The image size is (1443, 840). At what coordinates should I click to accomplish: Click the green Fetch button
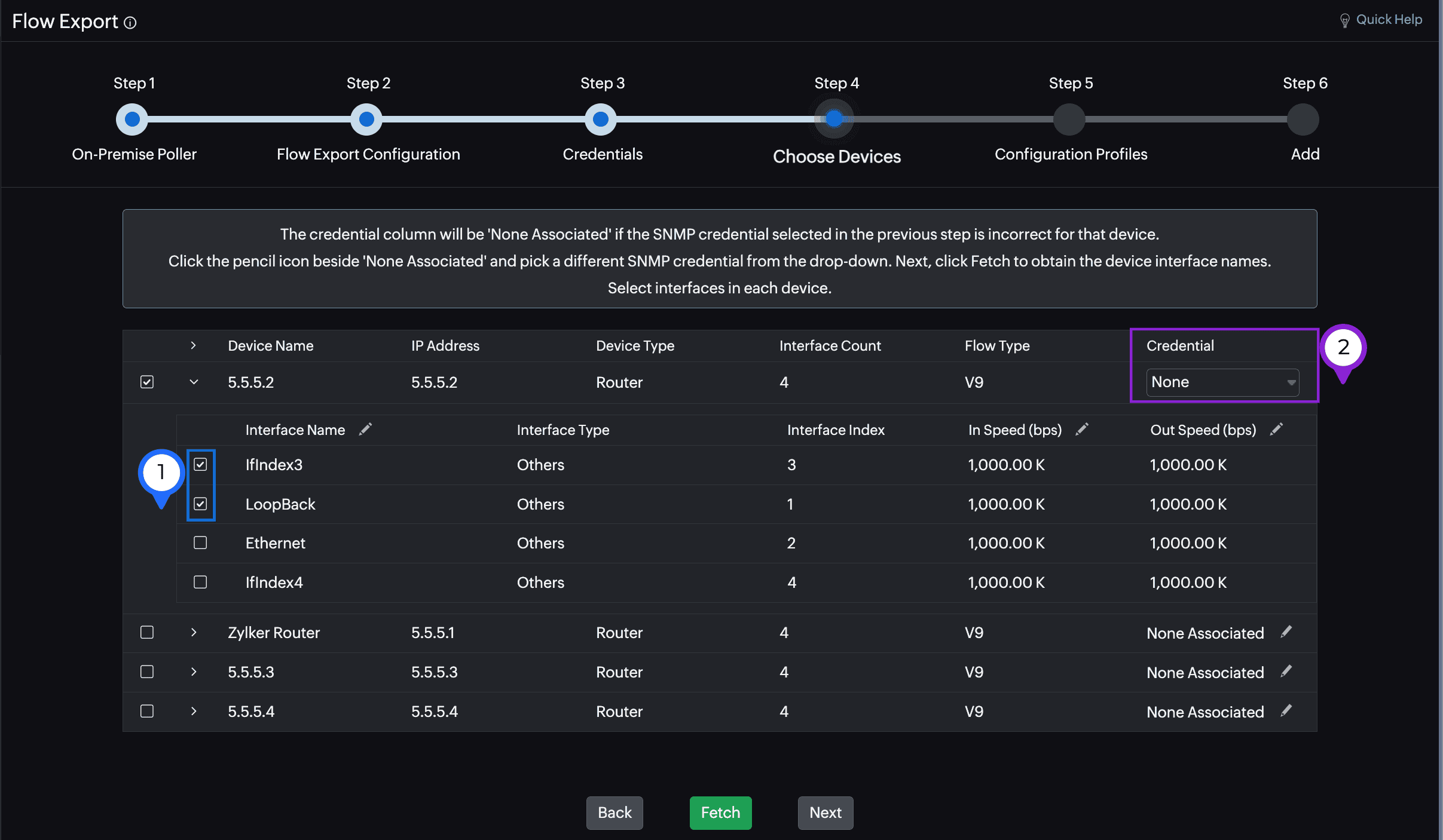click(x=720, y=813)
